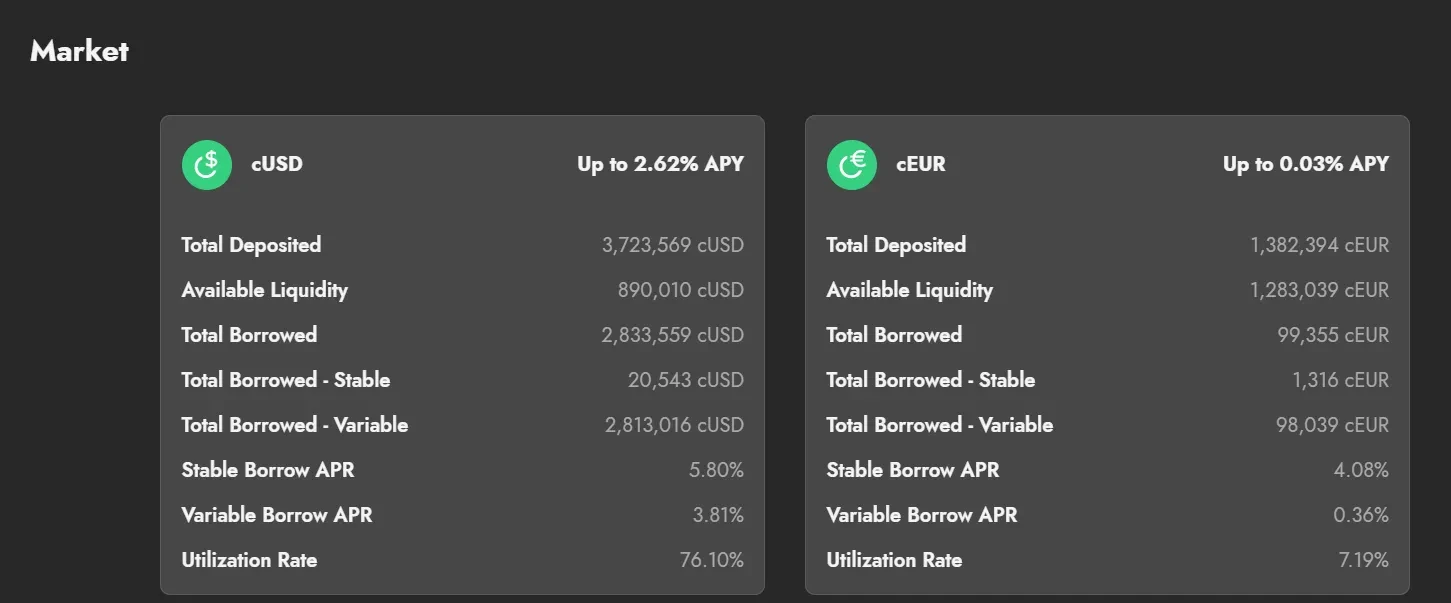Click cUSD Utilization Rate 76.10%
This screenshot has height=603, width=1451.
click(x=712, y=560)
